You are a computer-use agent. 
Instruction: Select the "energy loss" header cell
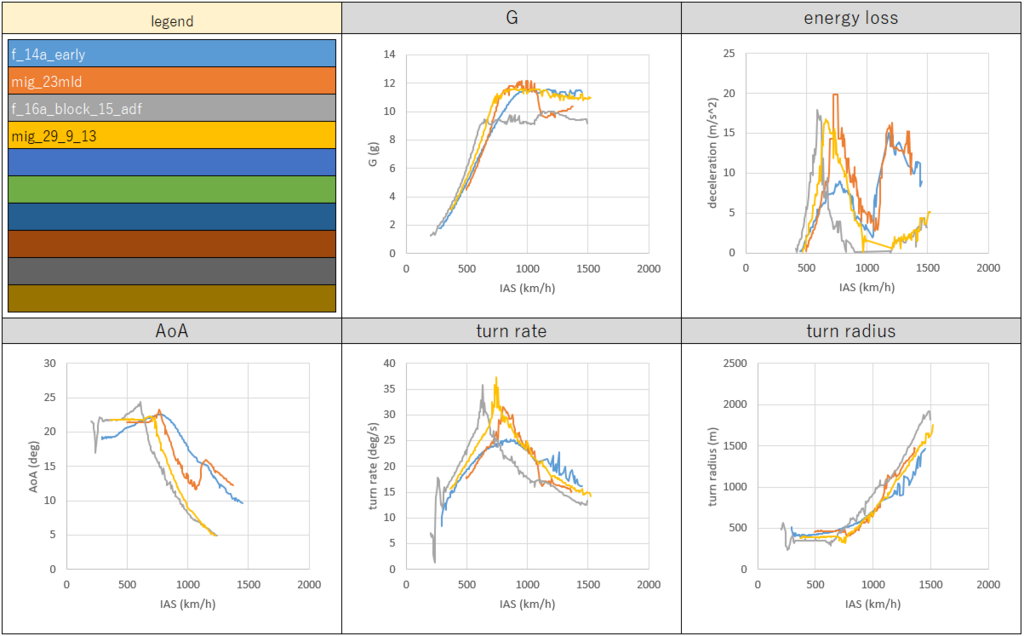(851, 17)
